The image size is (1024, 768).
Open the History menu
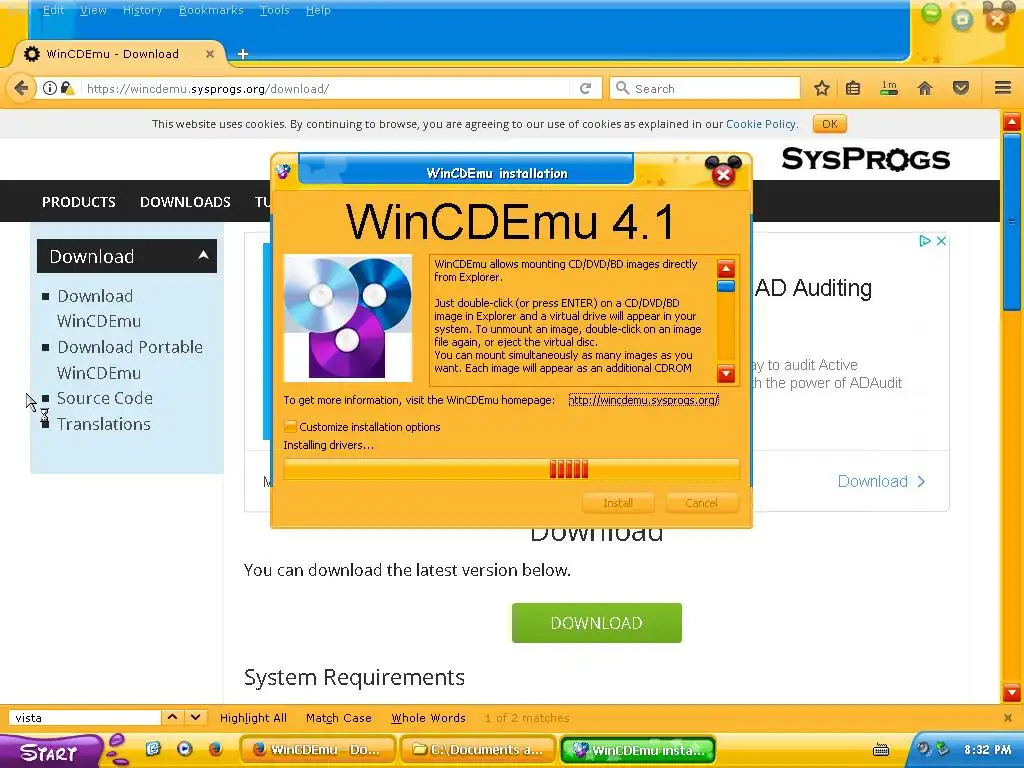point(142,10)
